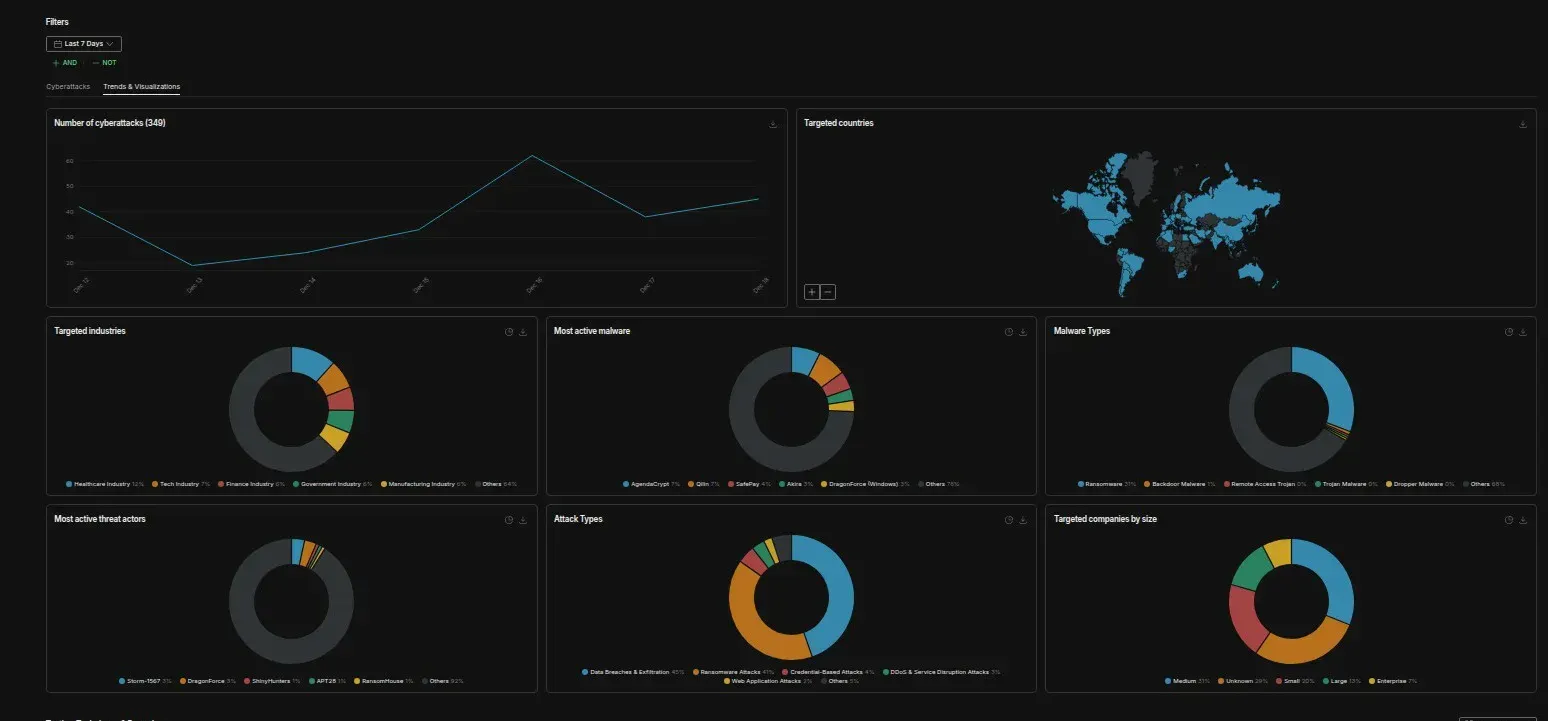
Task: Click the clock icon on Most active malware panel
Action: [x=1008, y=331]
